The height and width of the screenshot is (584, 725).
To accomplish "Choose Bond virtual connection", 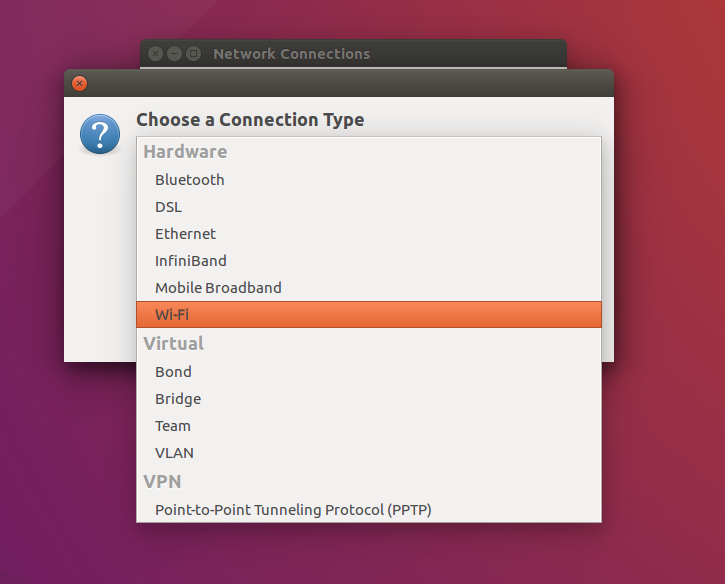I will coord(369,372).
